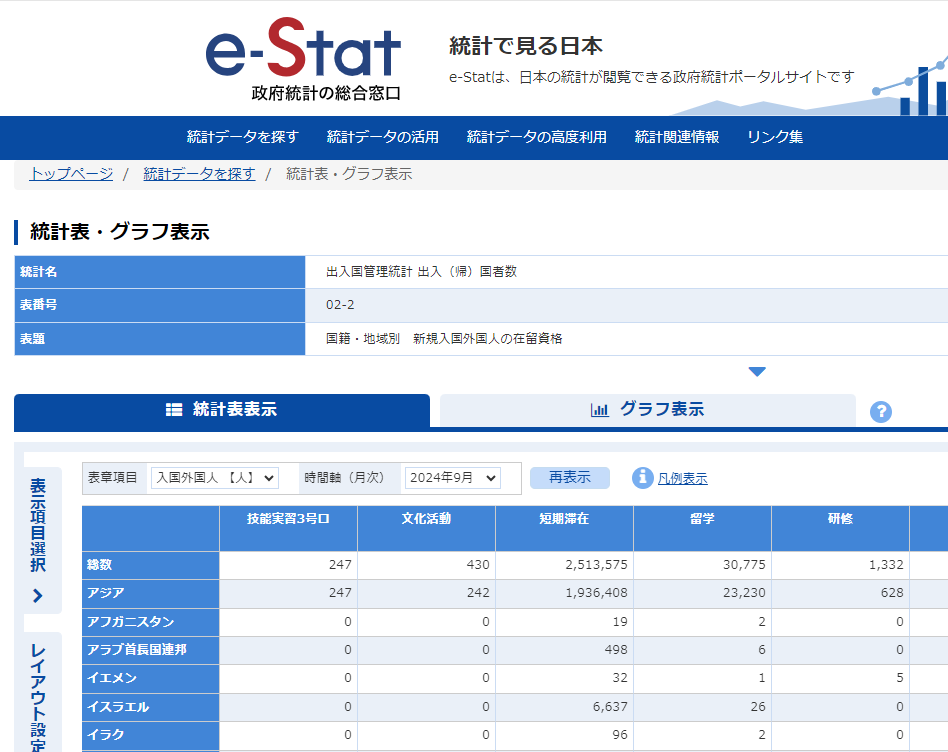Select the アジア row header

point(151,594)
